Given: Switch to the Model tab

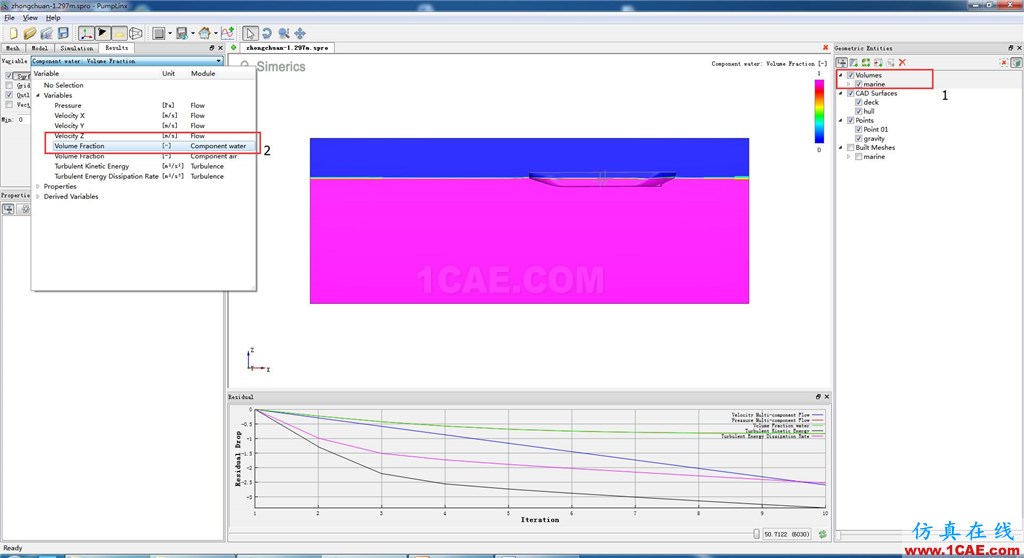Looking at the screenshot, I should tap(39, 48).
